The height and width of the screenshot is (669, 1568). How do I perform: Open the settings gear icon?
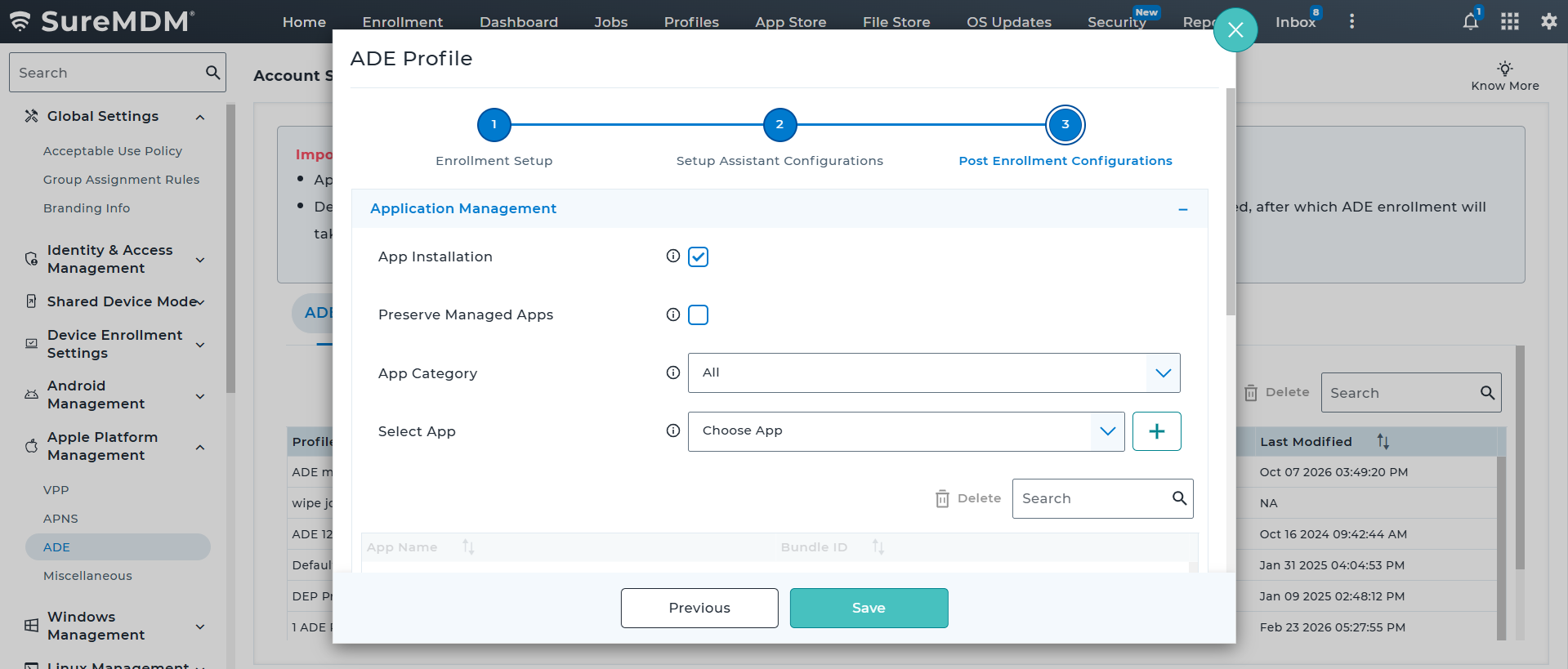[x=1548, y=21]
